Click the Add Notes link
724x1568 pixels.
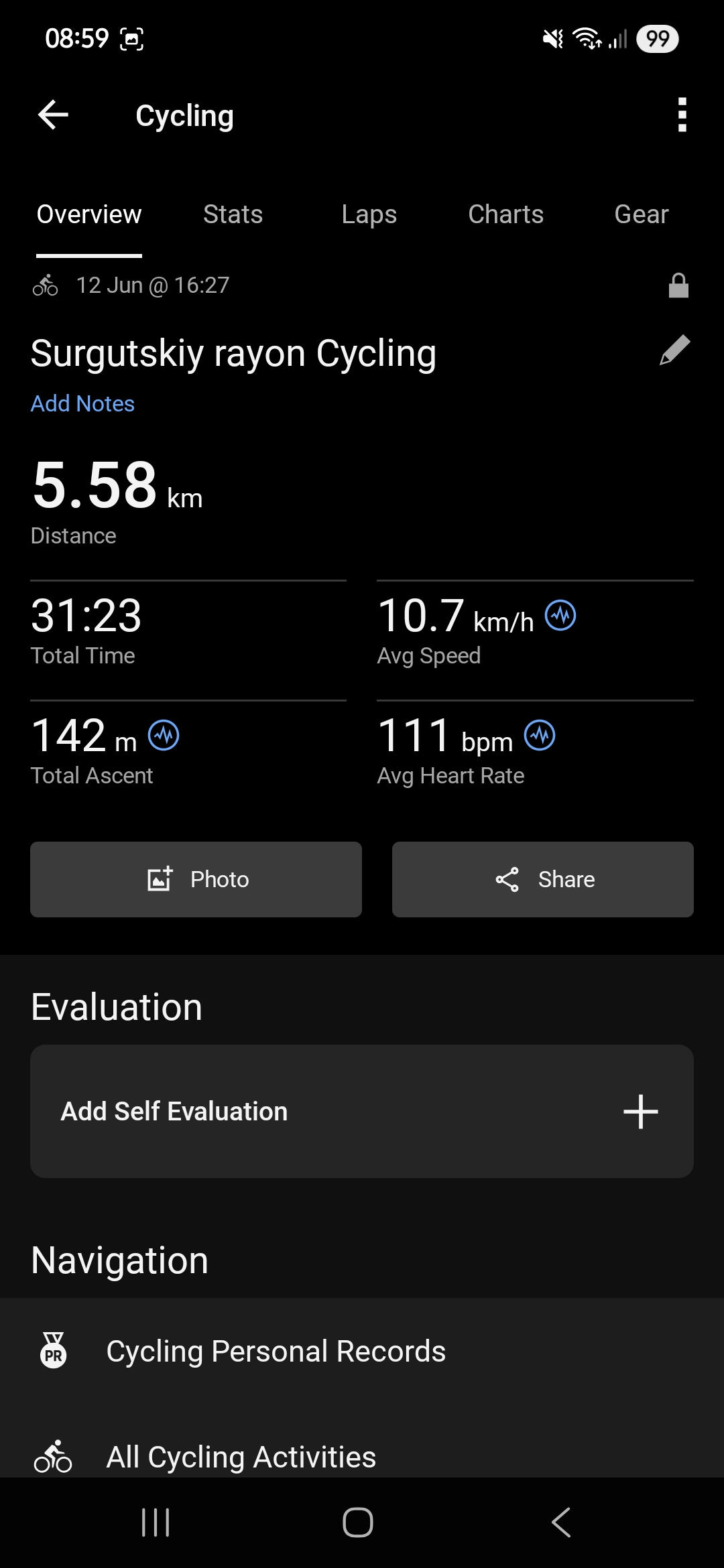(x=82, y=403)
